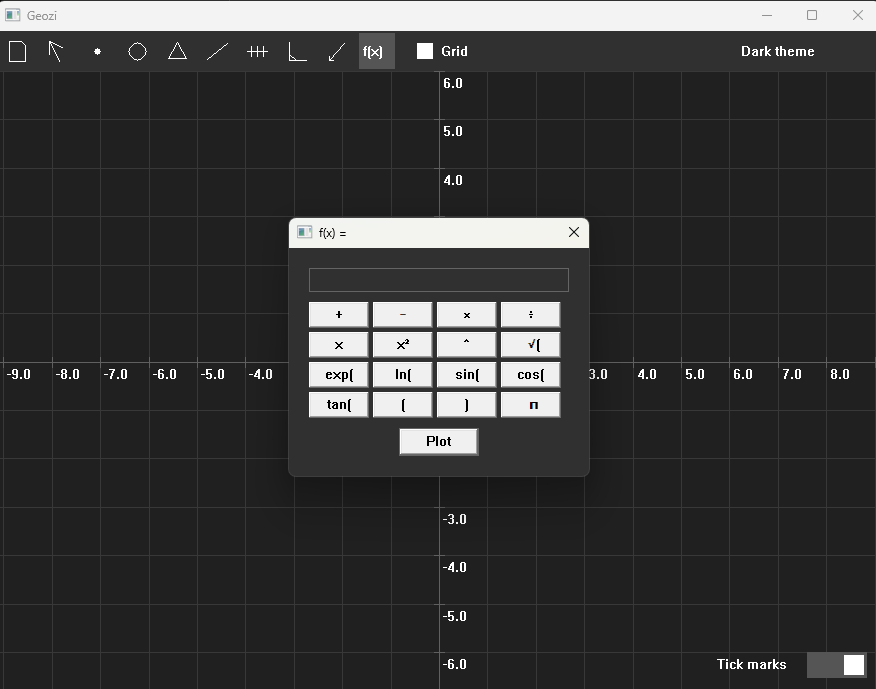Insert the small multiplication sign operator

click(x=466, y=315)
